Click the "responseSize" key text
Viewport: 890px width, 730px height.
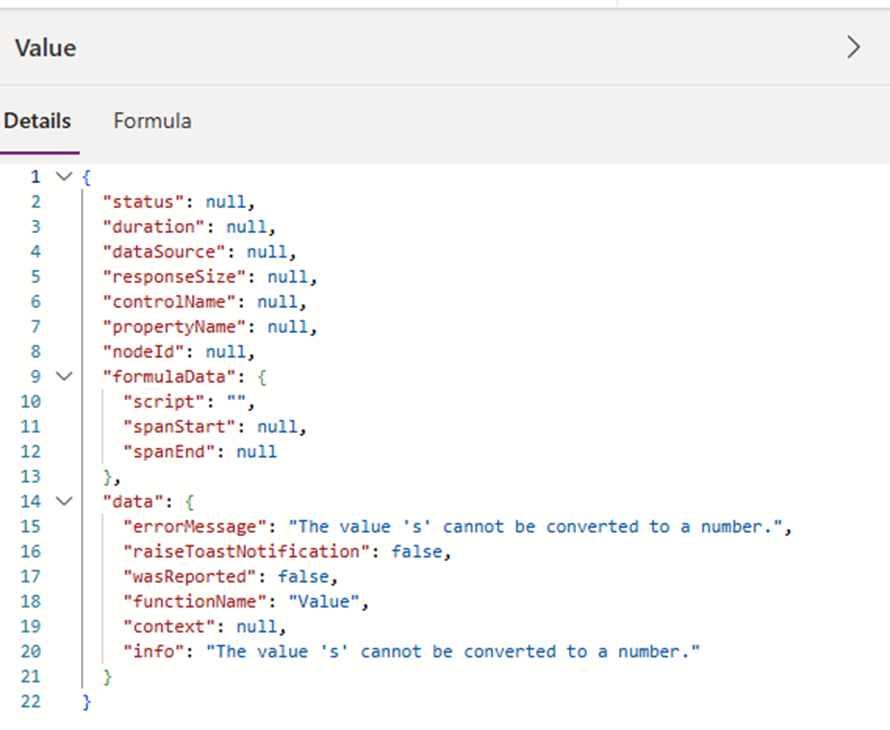pos(174,277)
